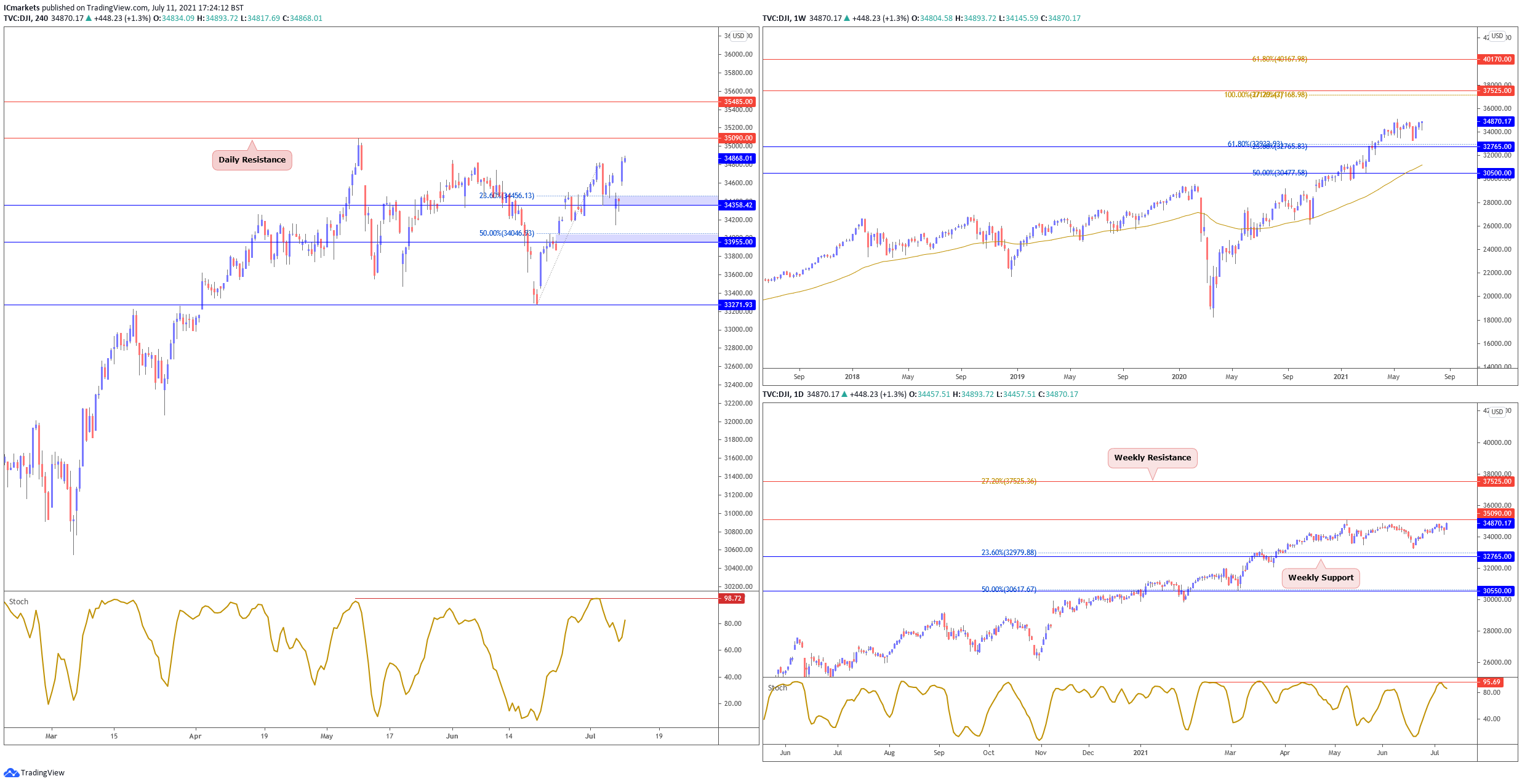Click the 40170.00 price tag on weekly chart

[1496, 60]
